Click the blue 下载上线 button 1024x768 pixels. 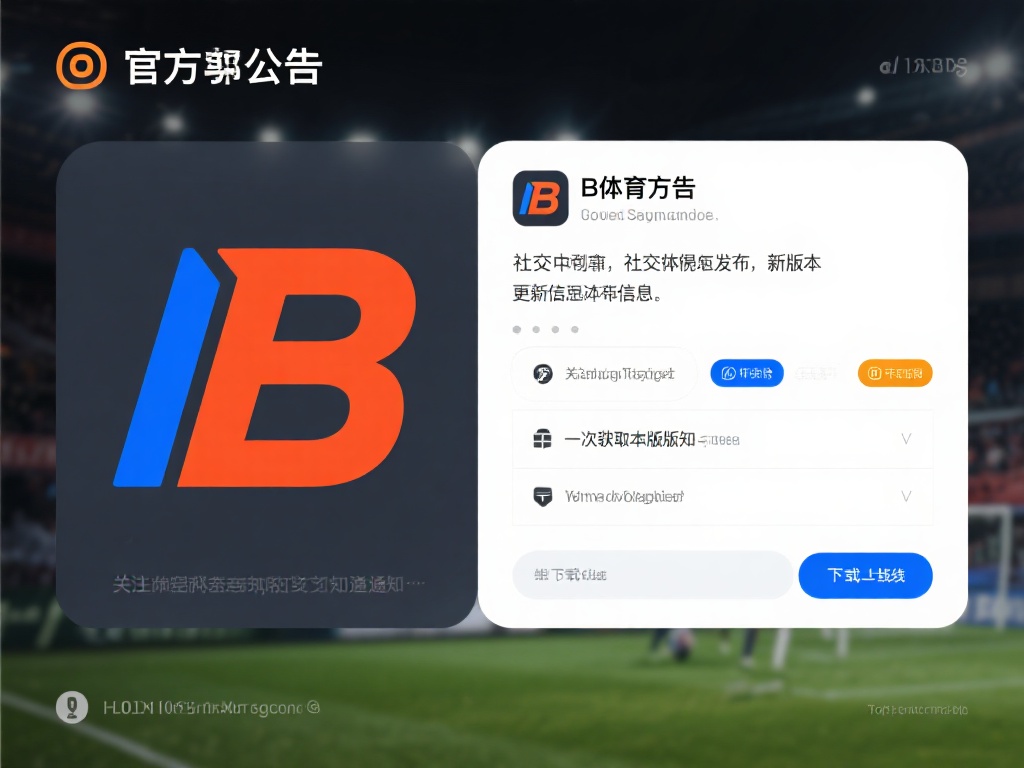pyautogui.click(x=865, y=575)
